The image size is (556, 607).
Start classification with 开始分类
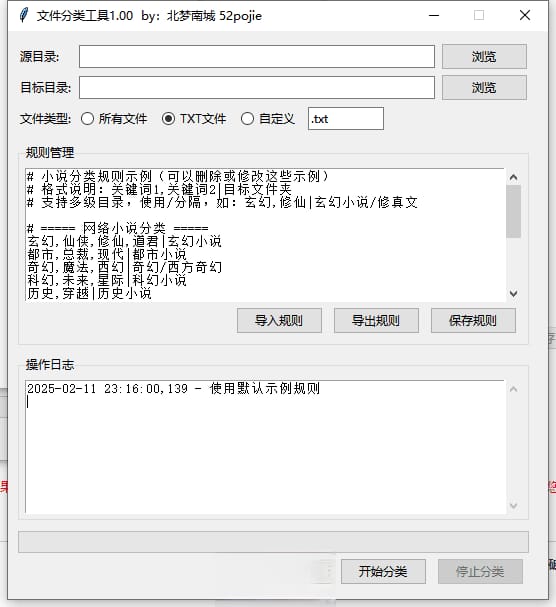click(x=383, y=571)
